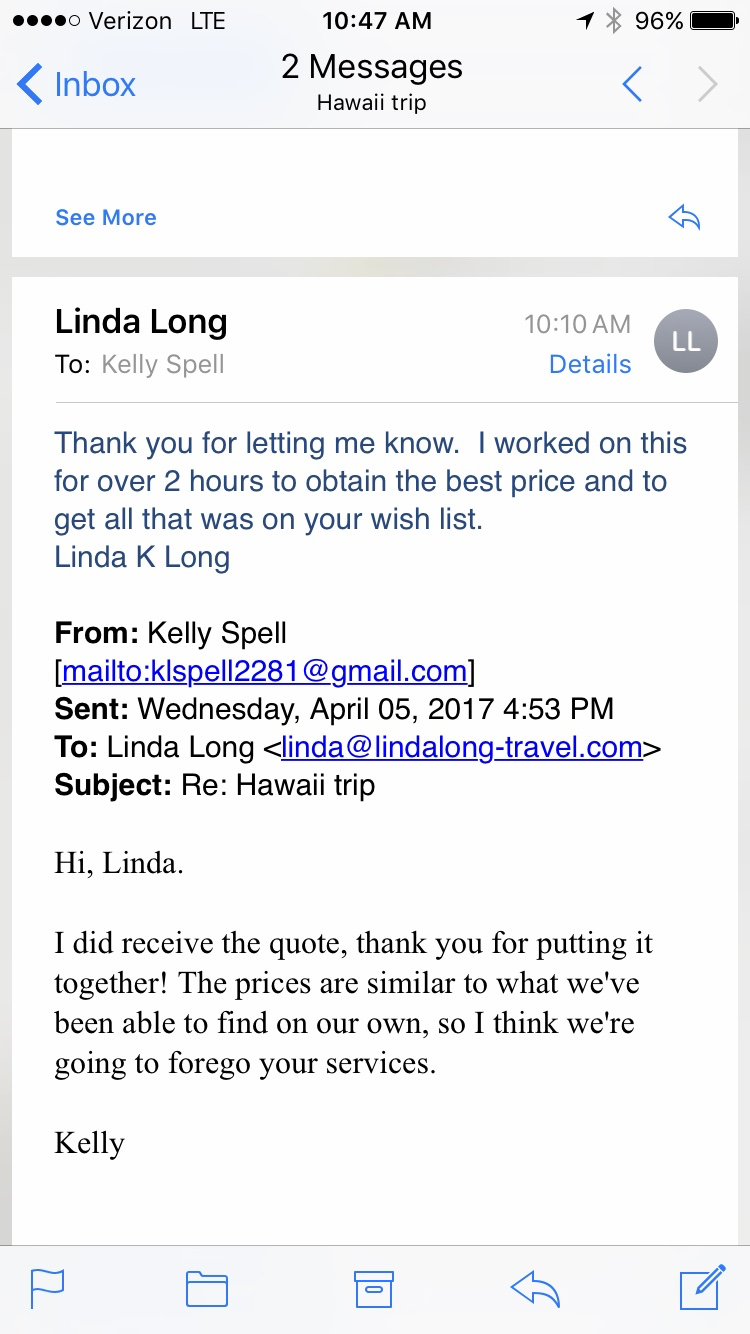The image size is (750, 1334).
Task: Tap sender name Linda Long
Action: pyautogui.click(x=141, y=322)
